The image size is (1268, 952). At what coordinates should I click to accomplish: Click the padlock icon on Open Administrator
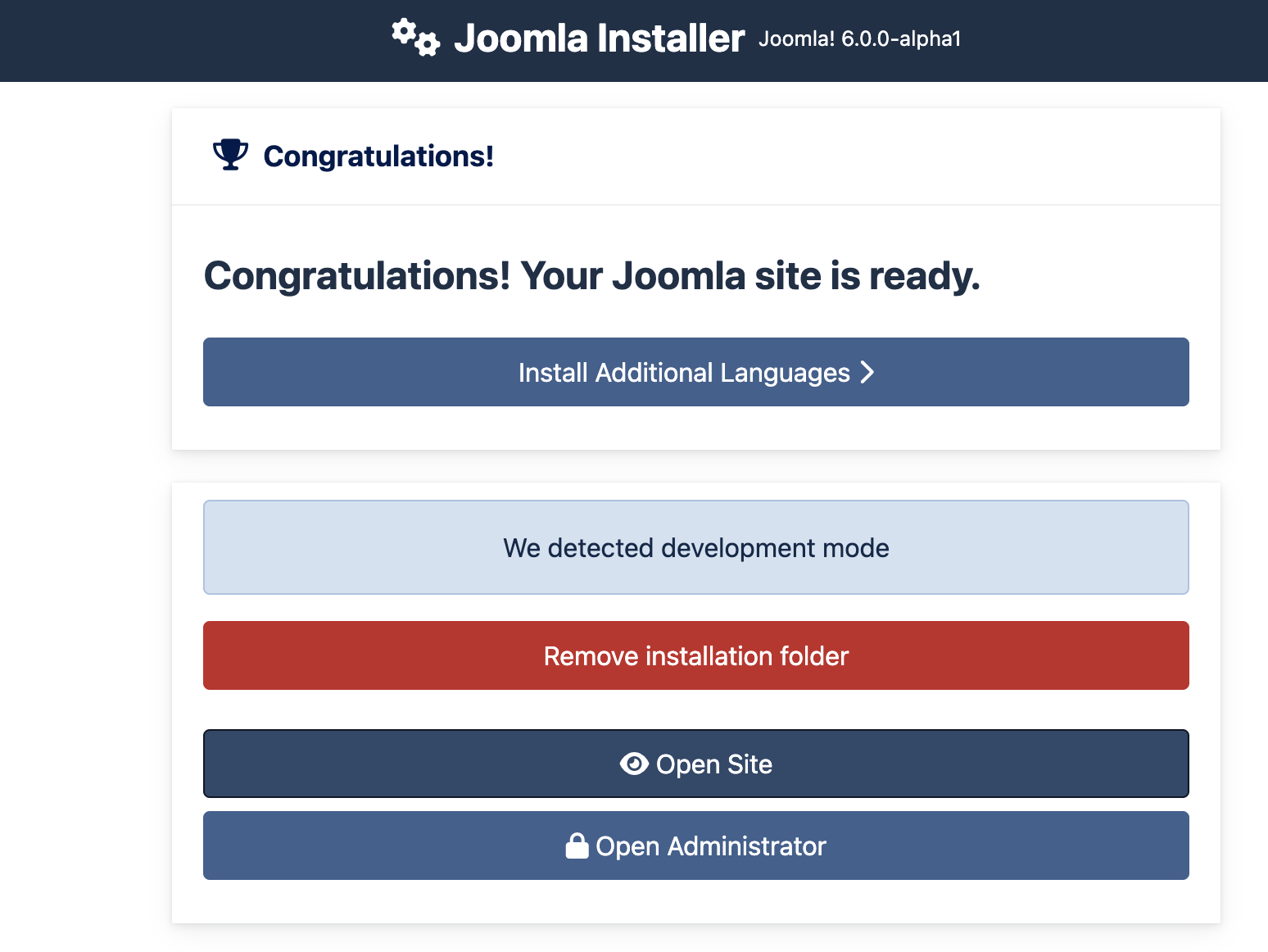[x=577, y=845]
